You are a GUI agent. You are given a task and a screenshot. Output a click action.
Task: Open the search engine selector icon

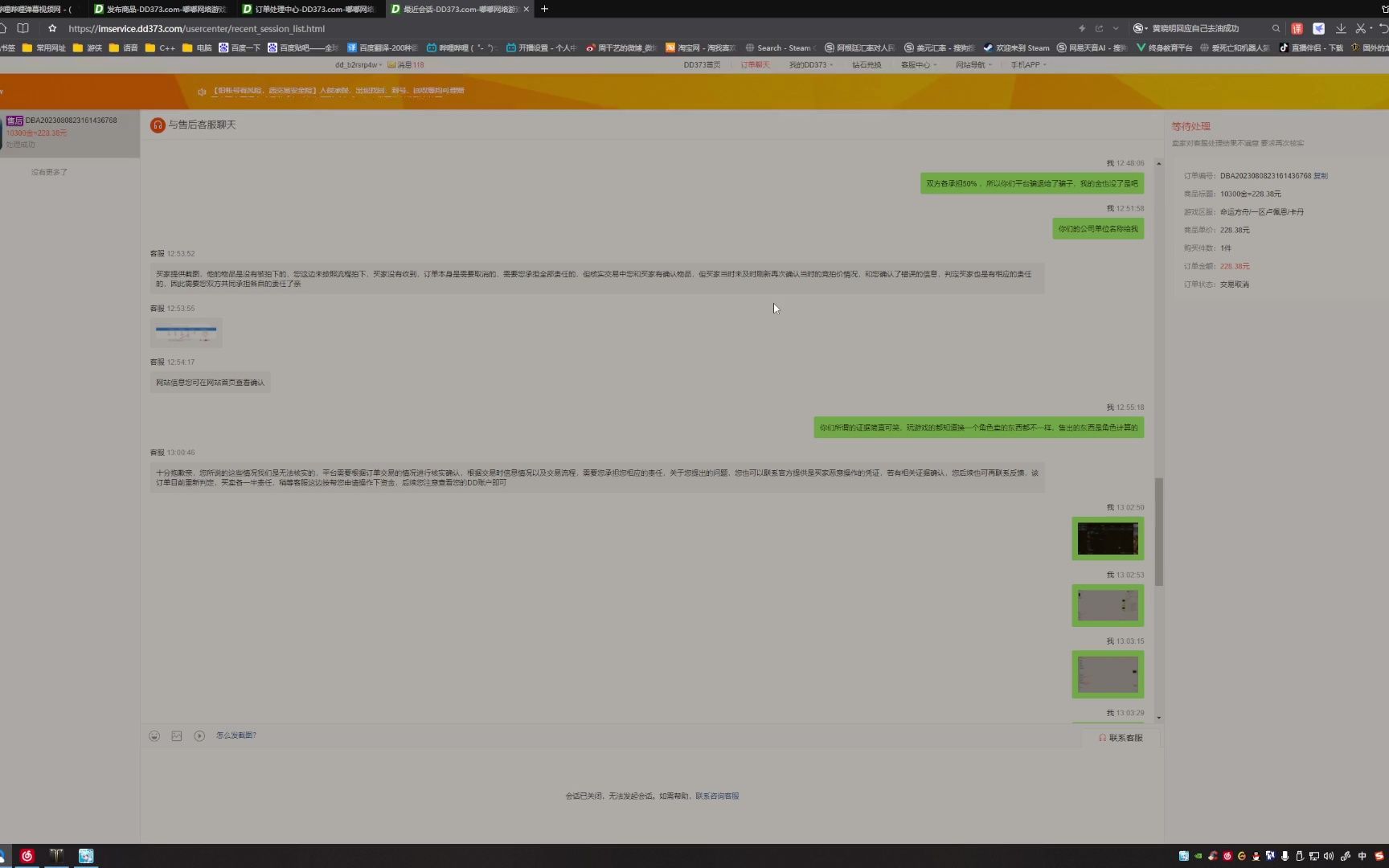coord(1139,28)
